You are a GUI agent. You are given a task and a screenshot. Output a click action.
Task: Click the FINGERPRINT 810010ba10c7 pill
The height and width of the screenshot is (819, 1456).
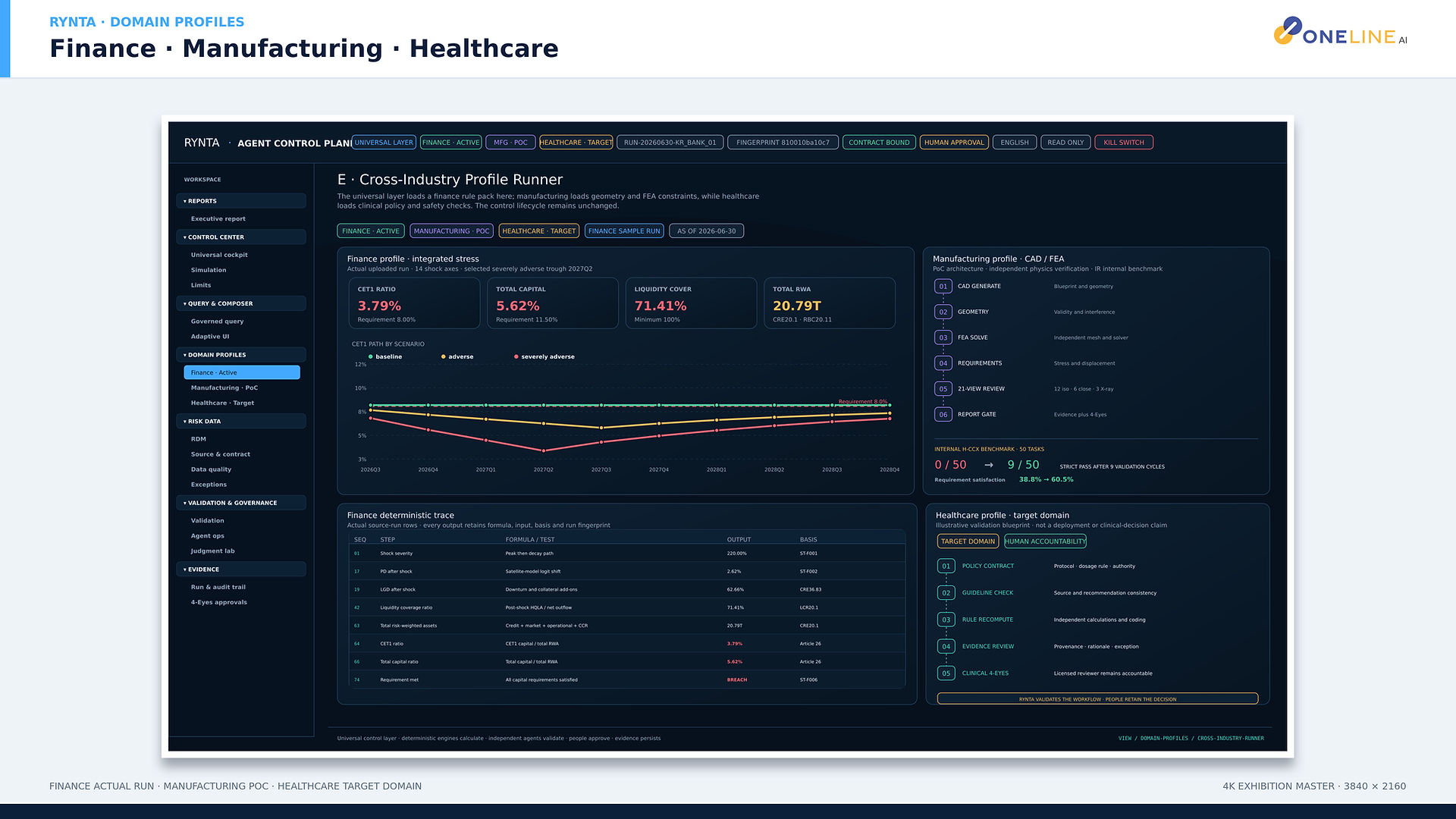coord(783,143)
